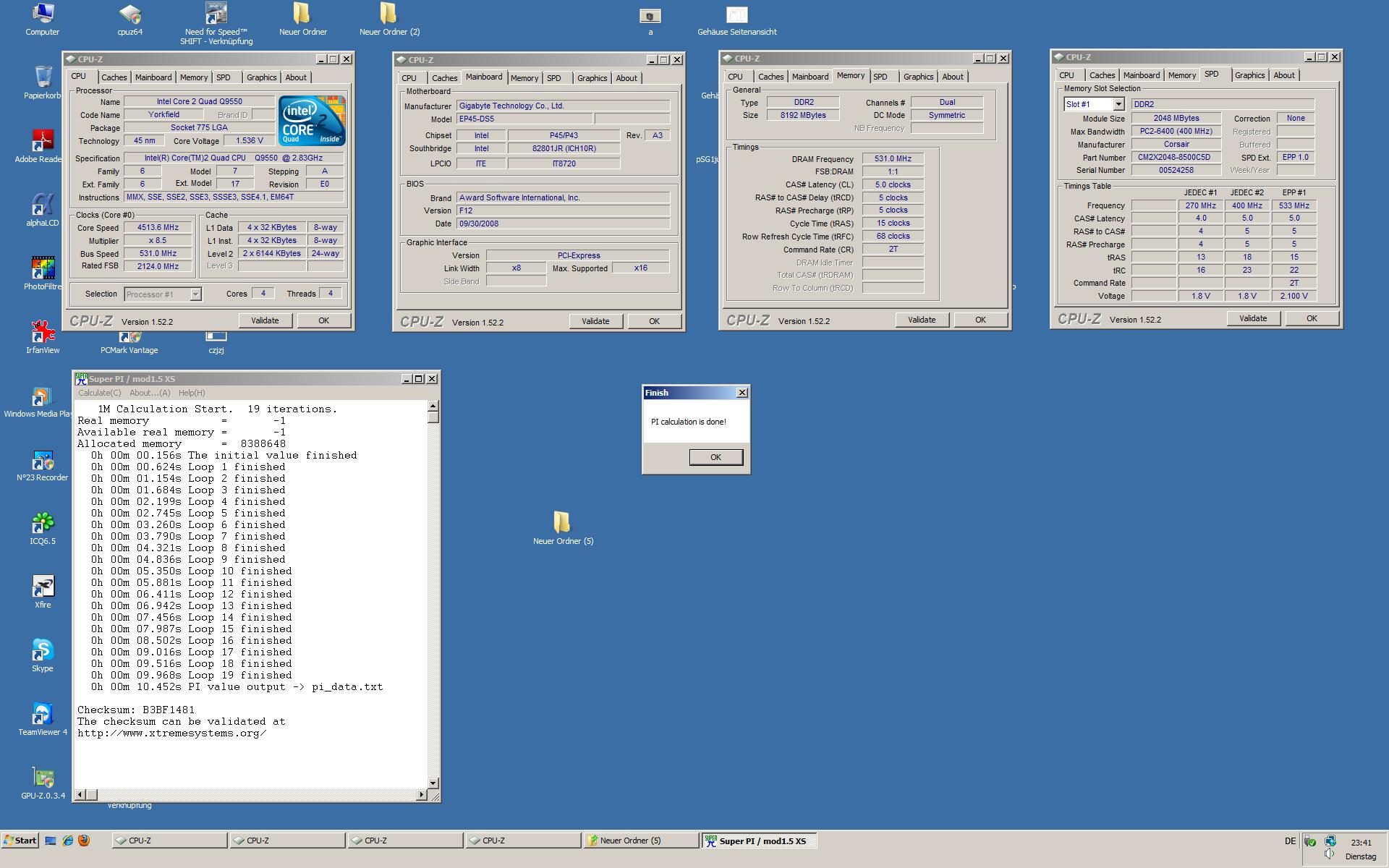Open the Neuer Ordner folder icon
This screenshot has width=1389, height=868.
tap(302, 19)
